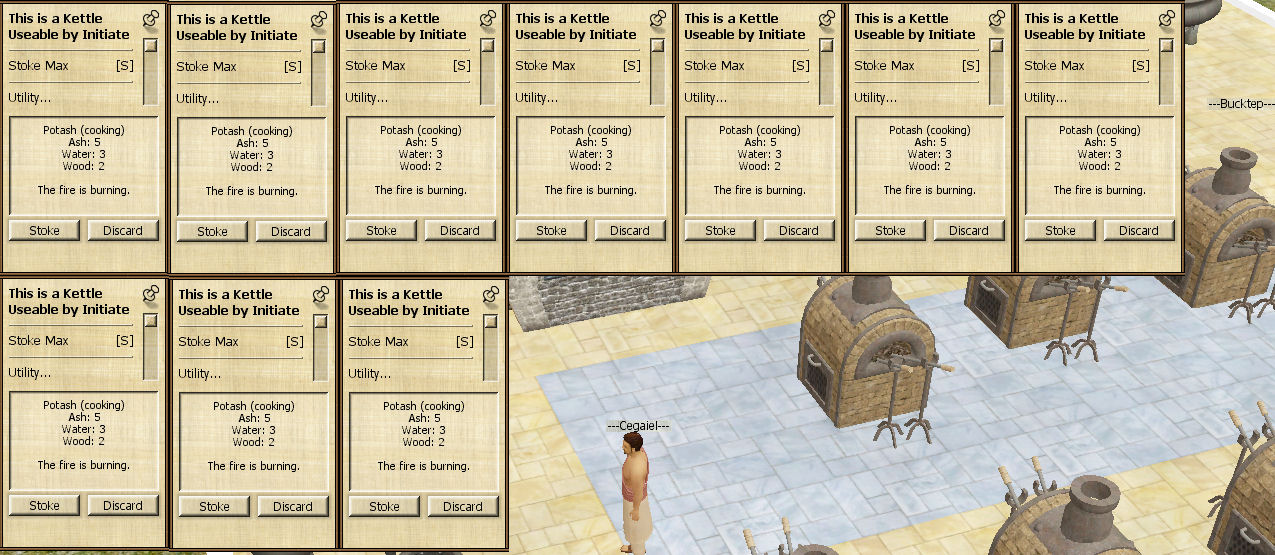Choose Stoke Max in second bottom-row kettle window
The height and width of the screenshot is (555, 1275).
(241, 341)
